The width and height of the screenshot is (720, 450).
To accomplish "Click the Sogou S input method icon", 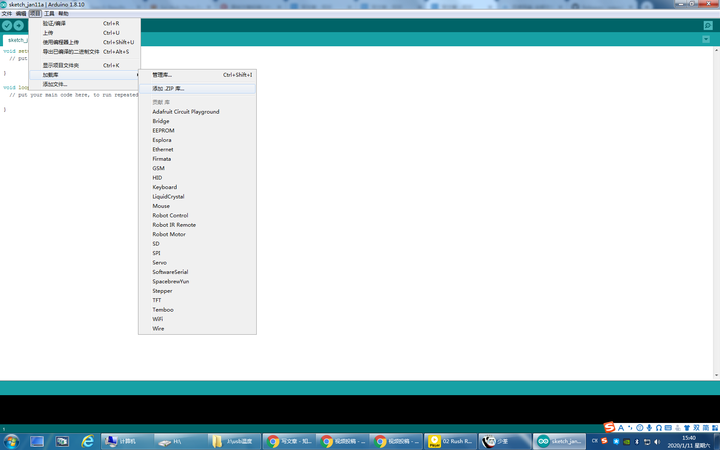I will point(609,428).
